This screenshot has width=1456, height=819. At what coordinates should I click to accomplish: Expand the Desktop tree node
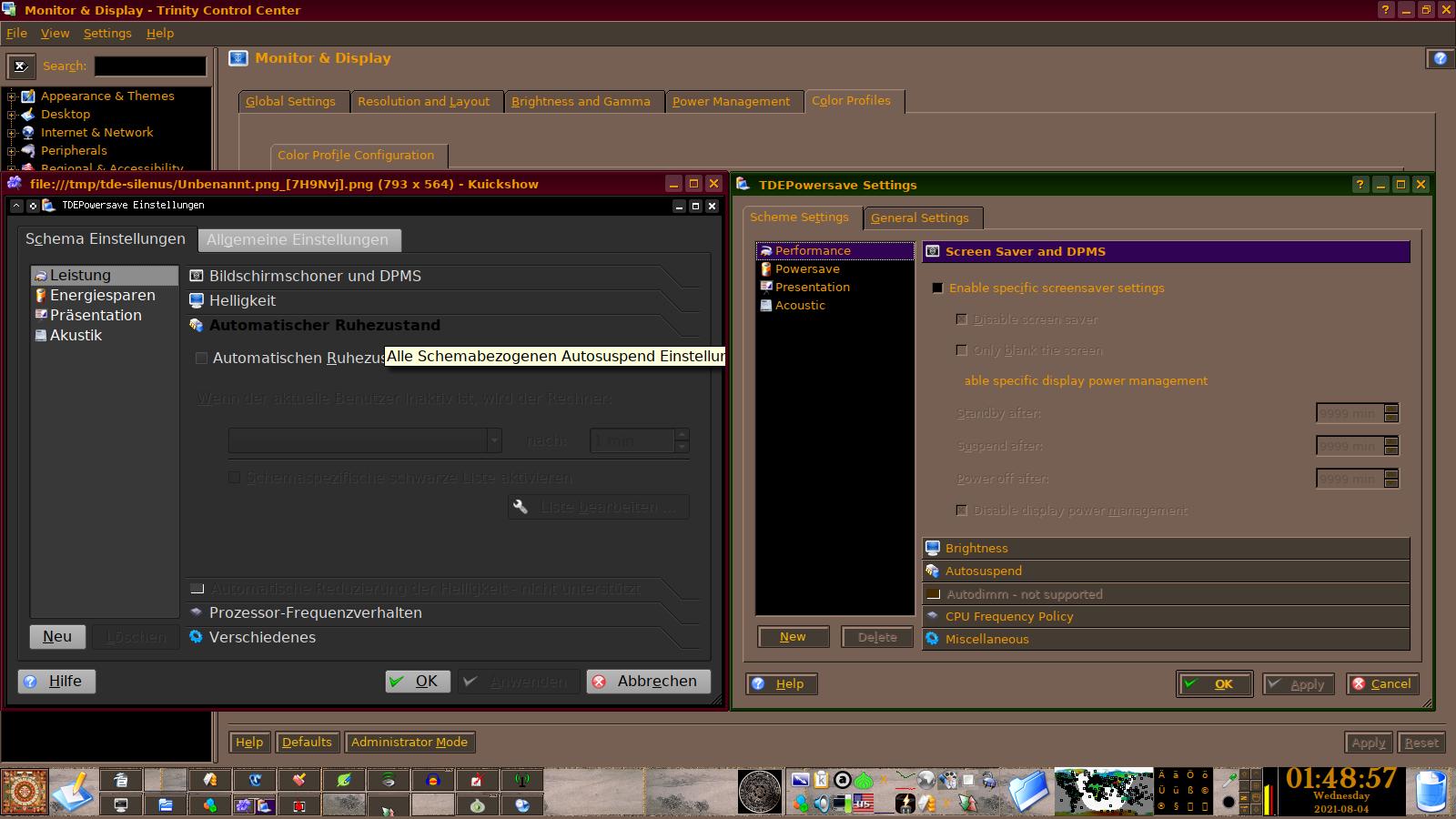11,115
